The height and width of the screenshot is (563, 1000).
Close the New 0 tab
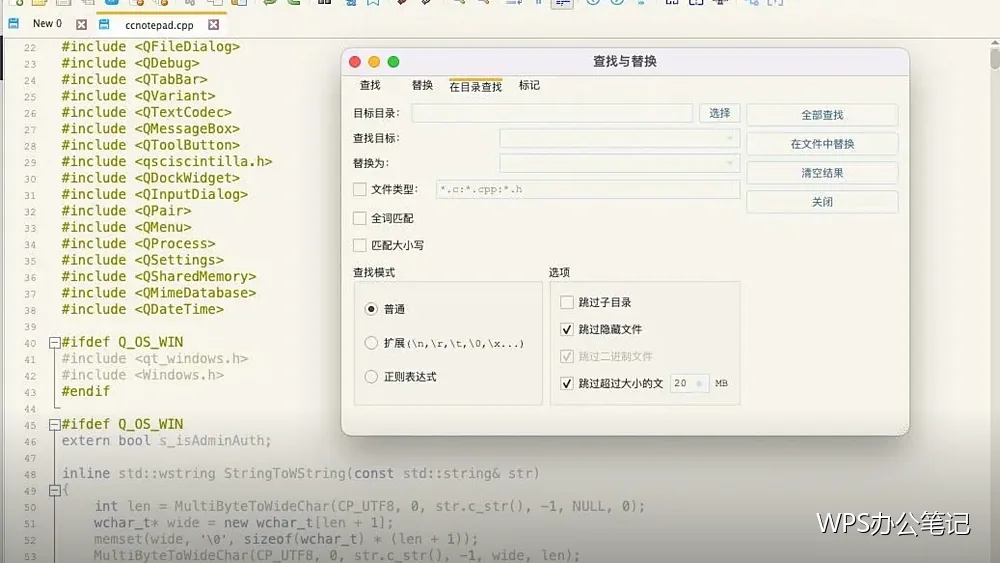(x=81, y=25)
